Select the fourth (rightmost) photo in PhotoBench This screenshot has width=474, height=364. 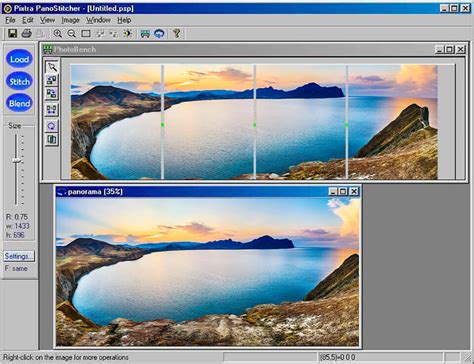[393, 122]
